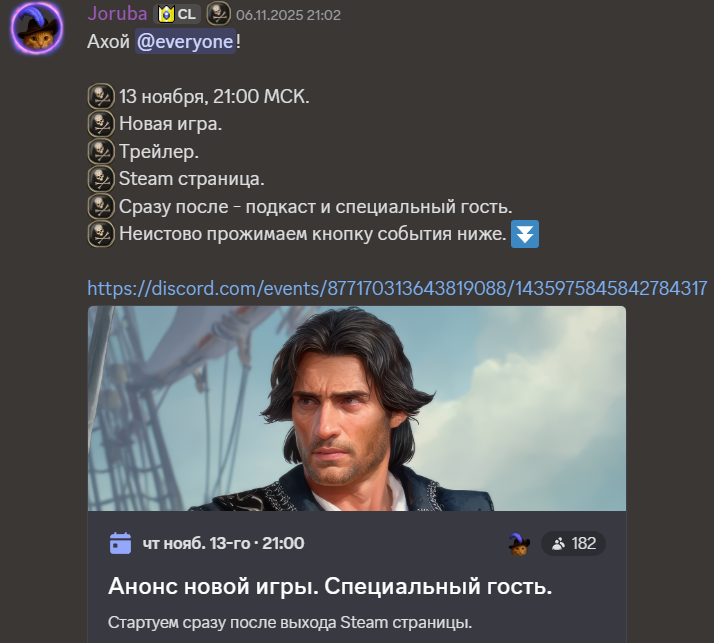Click the skull role icon beside the username
The height and width of the screenshot is (643, 714).
click(x=219, y=15)
